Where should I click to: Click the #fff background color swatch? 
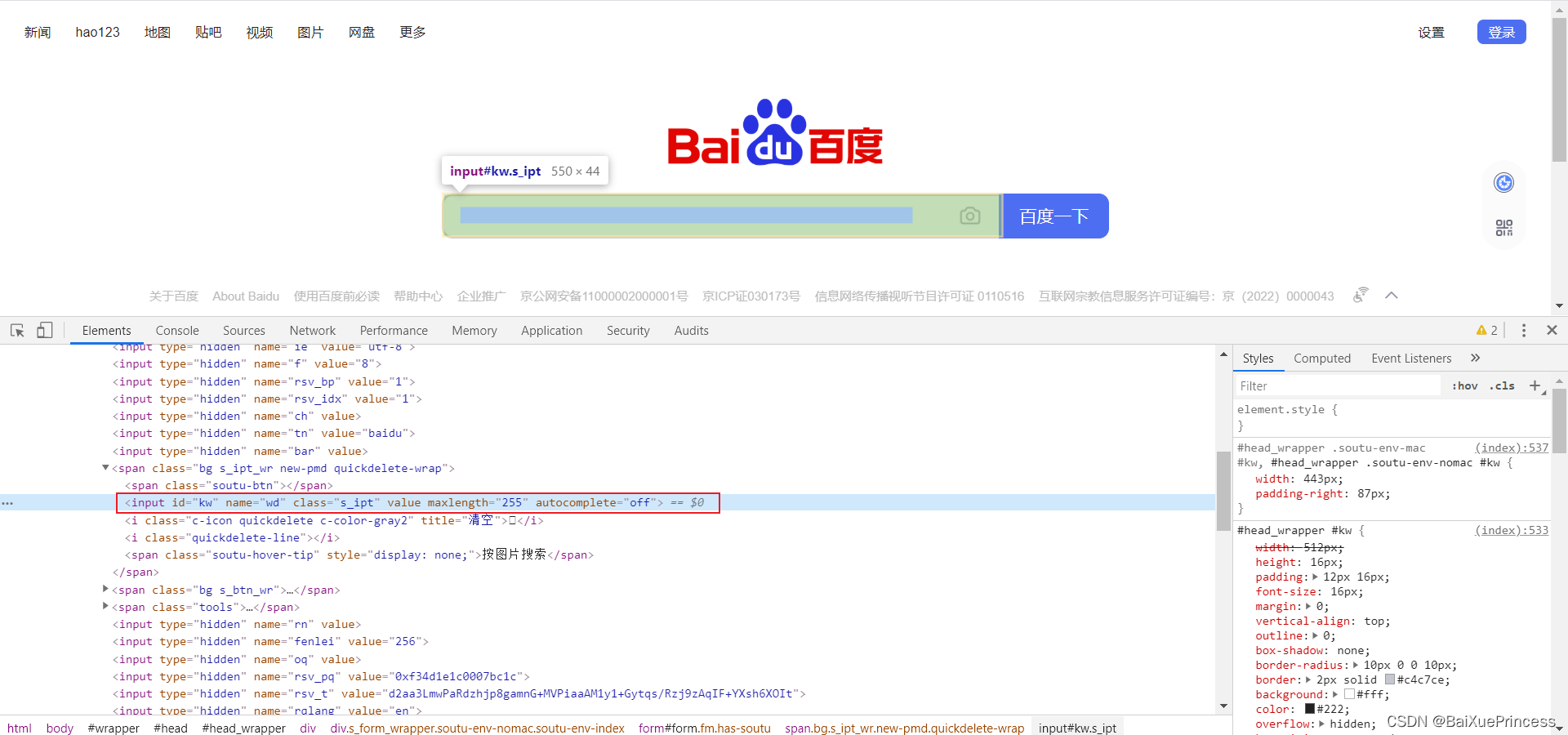pos(1349,694)
